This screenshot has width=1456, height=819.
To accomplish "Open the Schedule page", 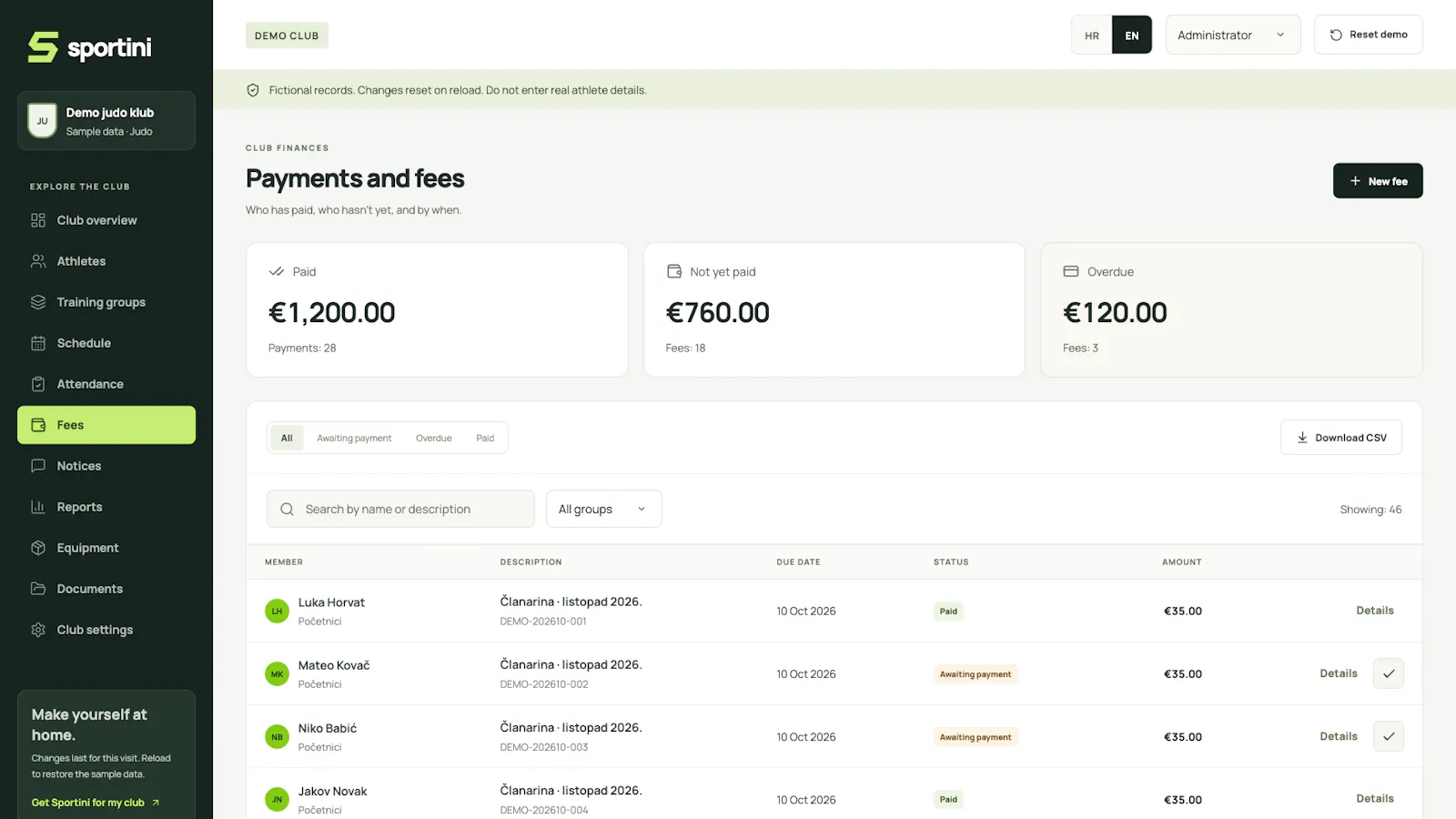I will 106,343.
